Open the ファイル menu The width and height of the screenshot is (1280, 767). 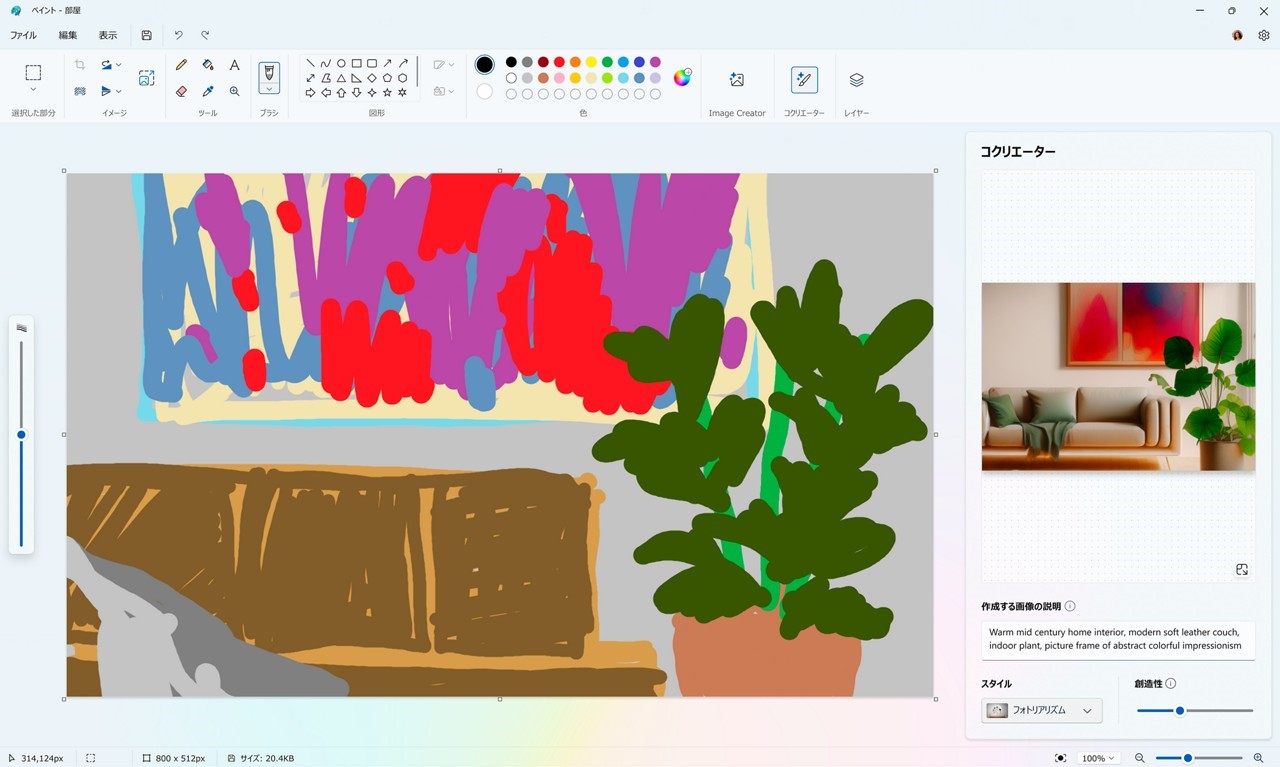click(23, 35)
